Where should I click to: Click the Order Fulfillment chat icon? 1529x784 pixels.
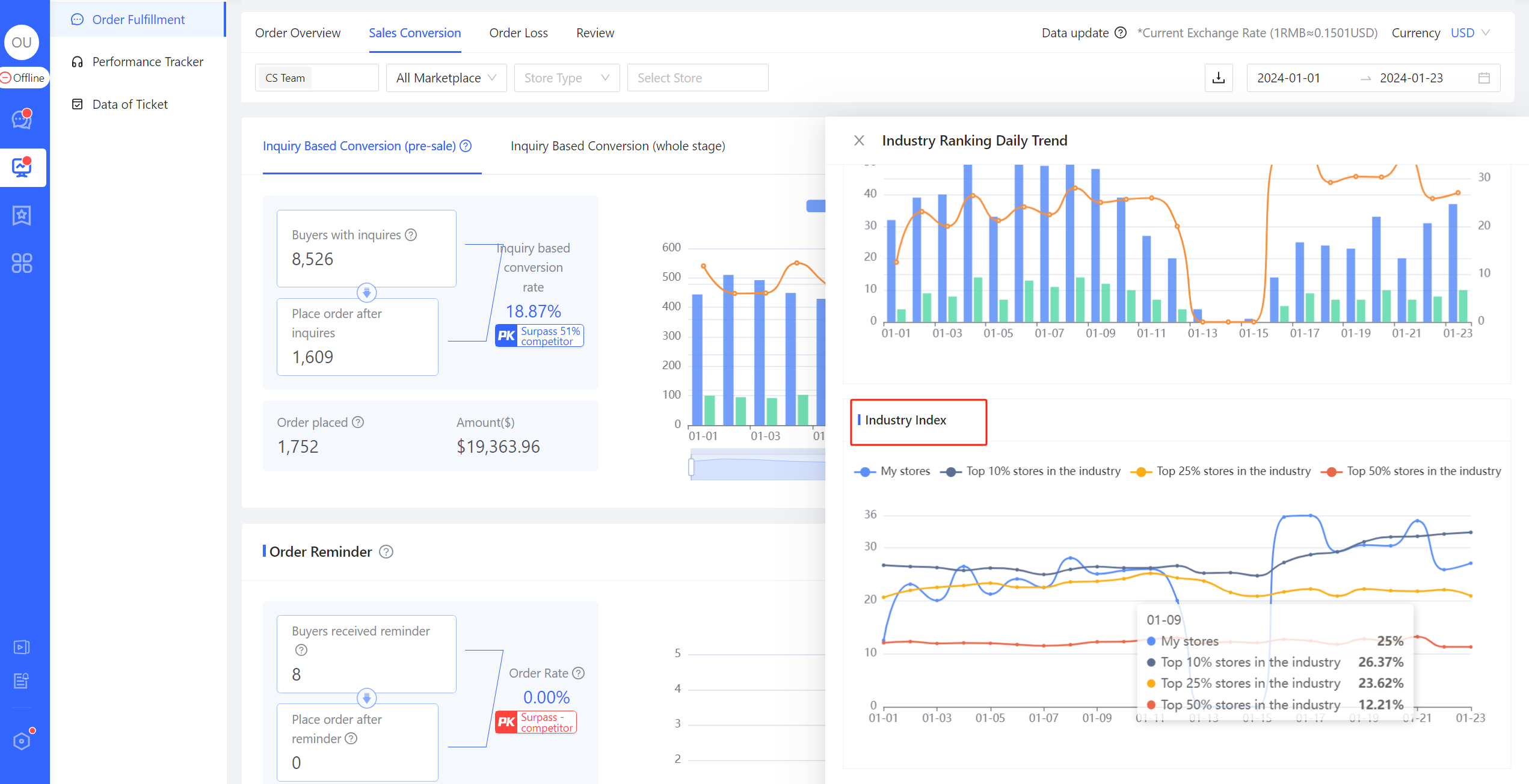point(77,20)
